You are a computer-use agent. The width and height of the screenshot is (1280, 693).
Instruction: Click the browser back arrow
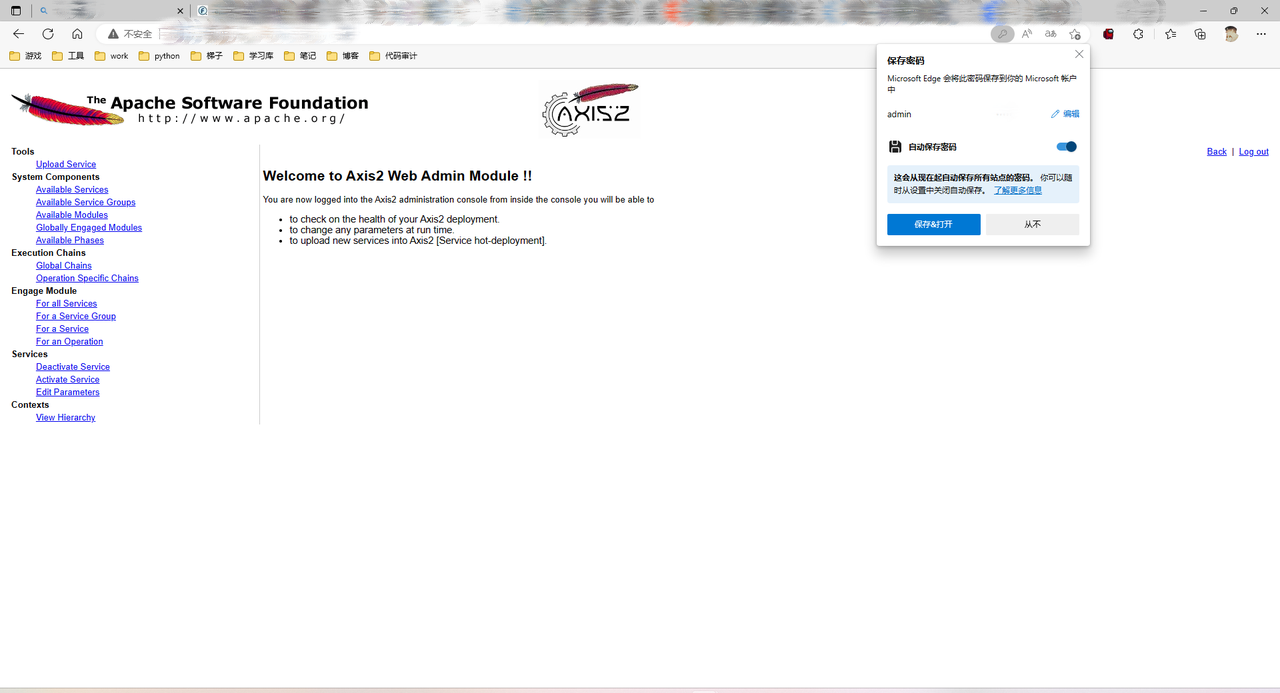[18, 34]
